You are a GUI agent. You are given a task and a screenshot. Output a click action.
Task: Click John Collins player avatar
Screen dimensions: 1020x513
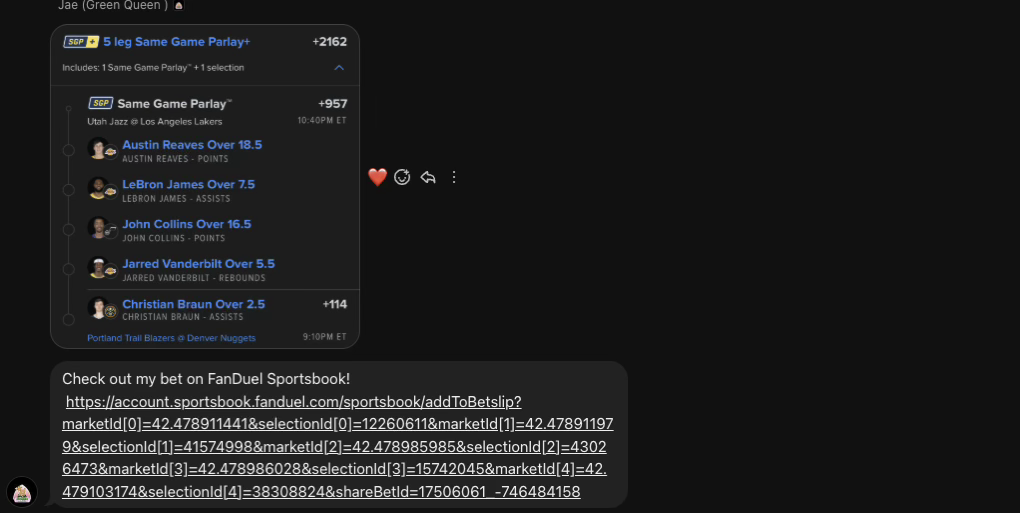click(101, 228)
